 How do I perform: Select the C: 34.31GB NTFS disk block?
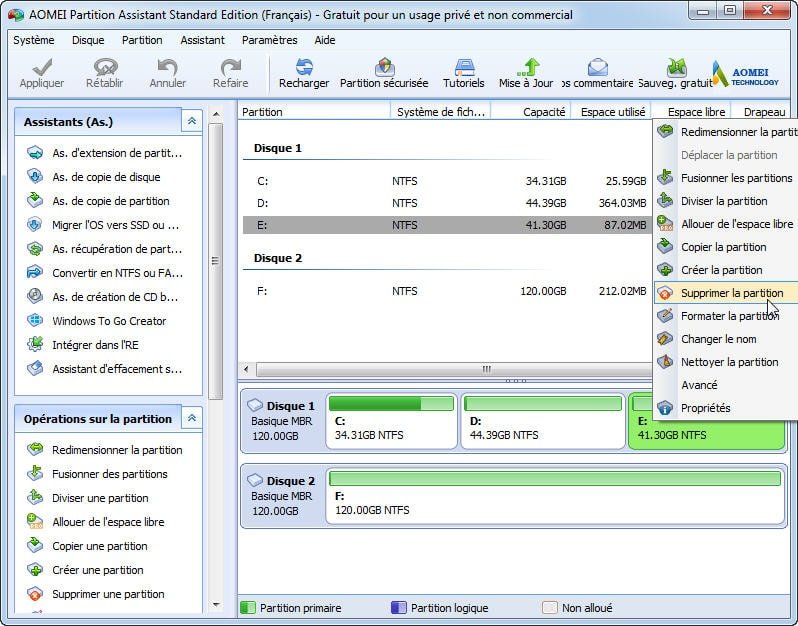point(391,421)
